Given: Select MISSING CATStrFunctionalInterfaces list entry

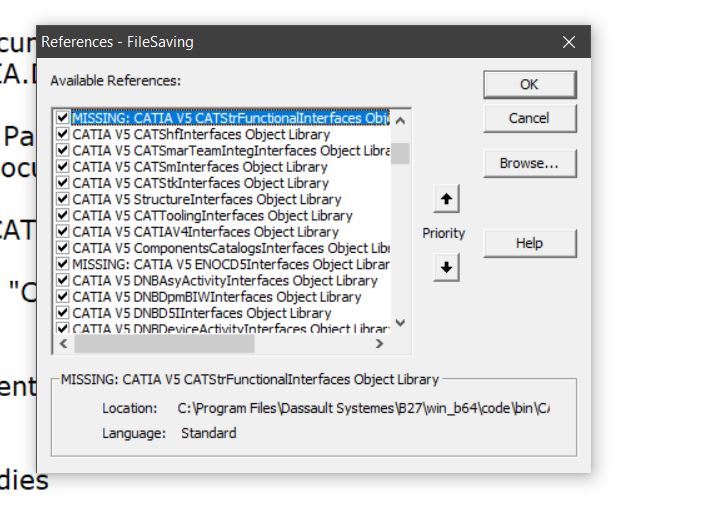Looking at the screenshot, I should (230, 118).
